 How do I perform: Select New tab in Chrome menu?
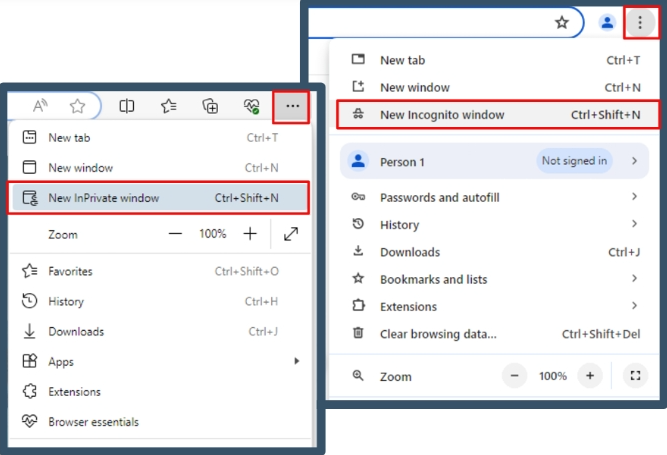click(495, 60)
